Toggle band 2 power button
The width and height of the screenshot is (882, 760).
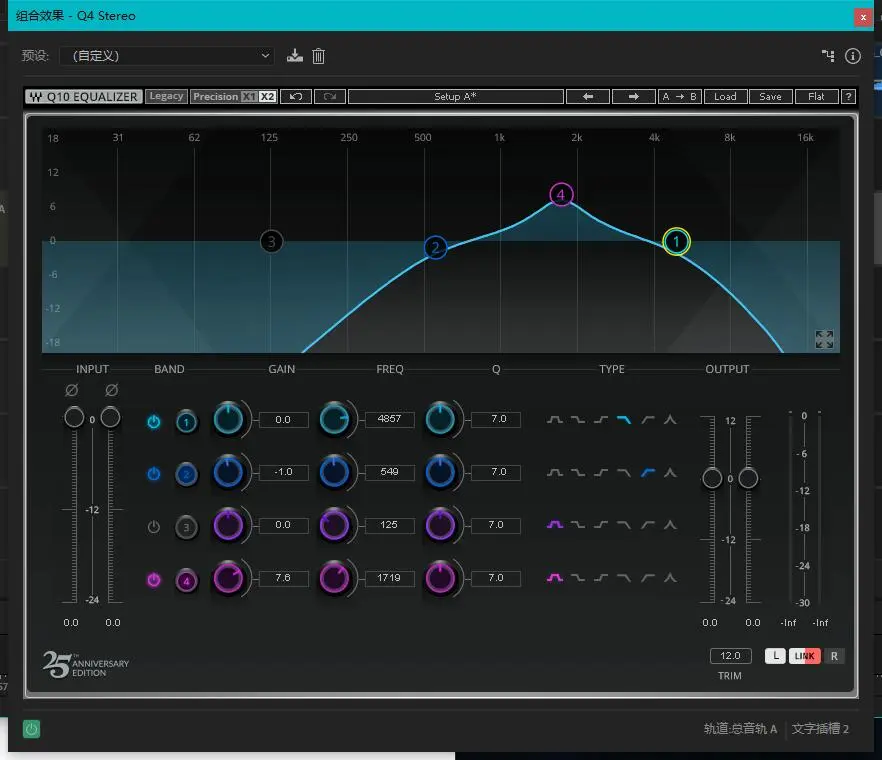[154, 474]
